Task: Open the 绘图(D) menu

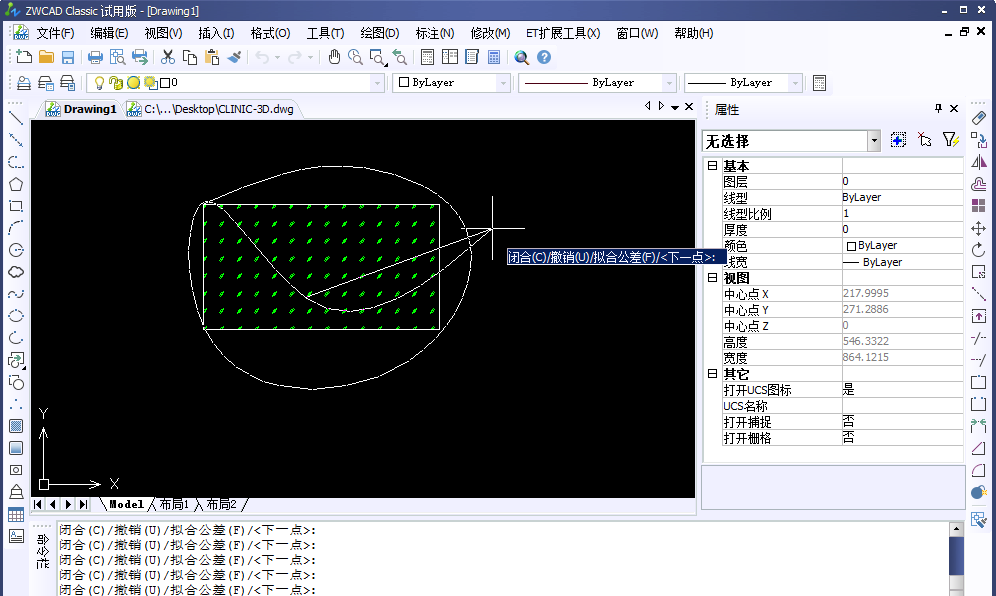Action: pyautogui.click(x=378, y=32)
